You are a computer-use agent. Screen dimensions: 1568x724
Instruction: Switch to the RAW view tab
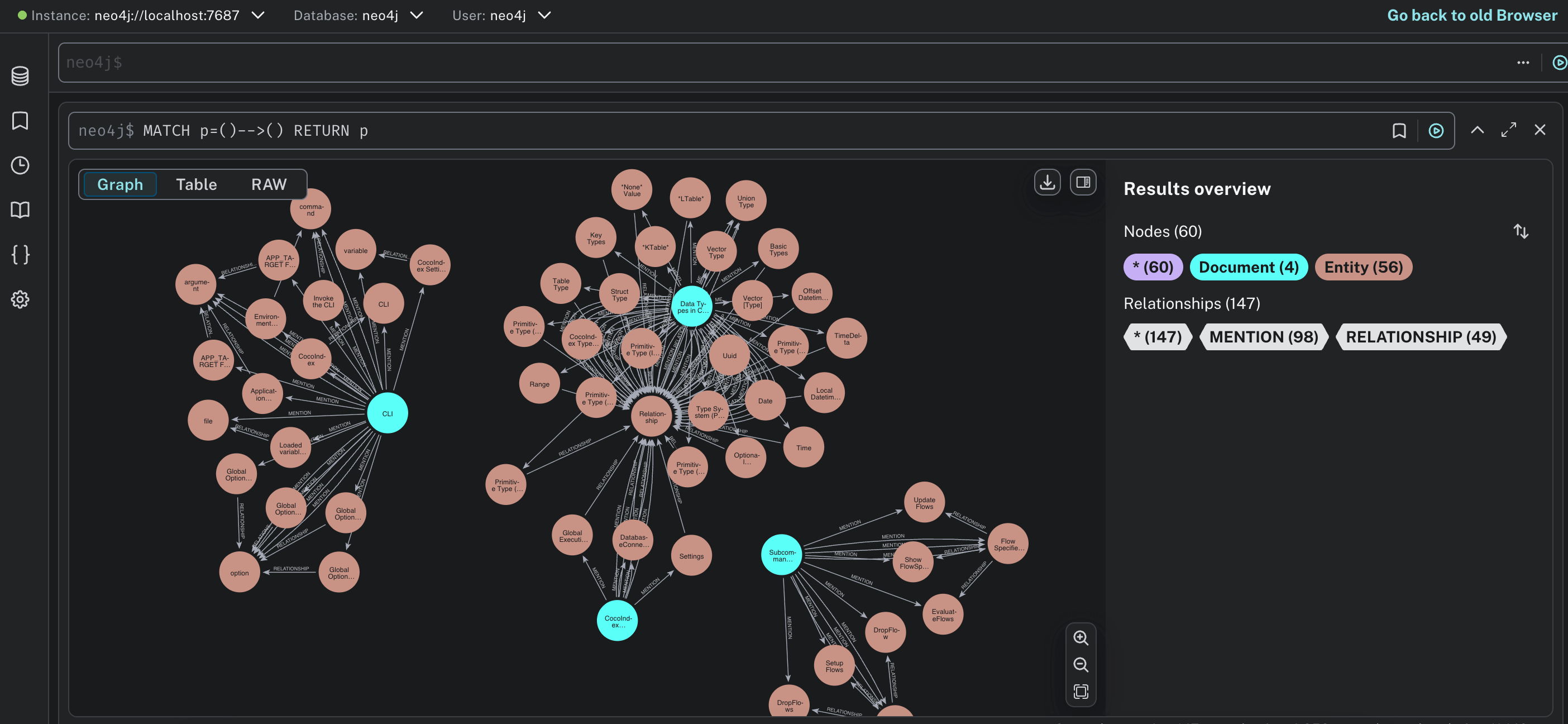pos(269,184)
